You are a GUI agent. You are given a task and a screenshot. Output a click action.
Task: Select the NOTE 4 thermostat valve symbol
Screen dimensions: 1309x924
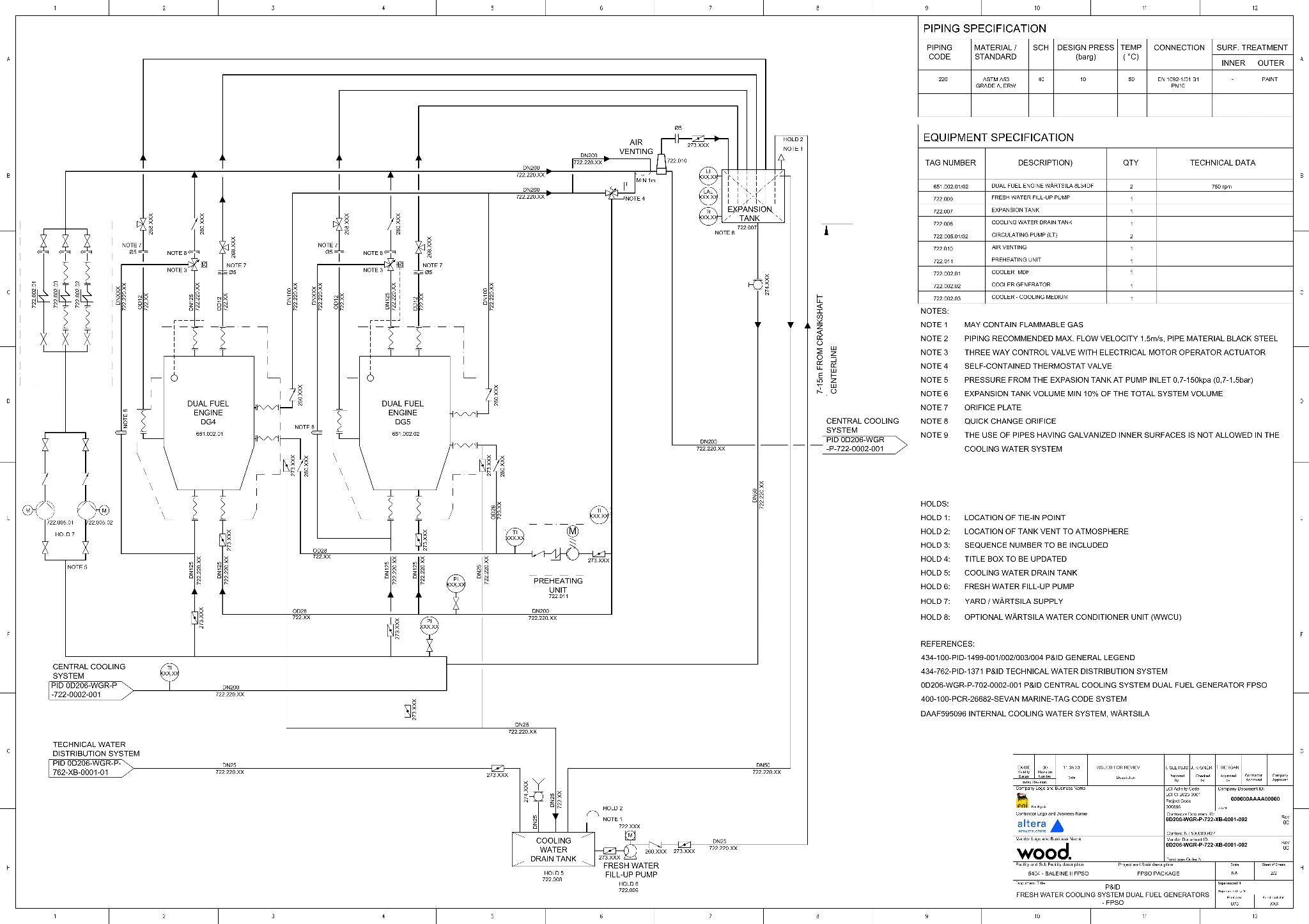(612, 194)
